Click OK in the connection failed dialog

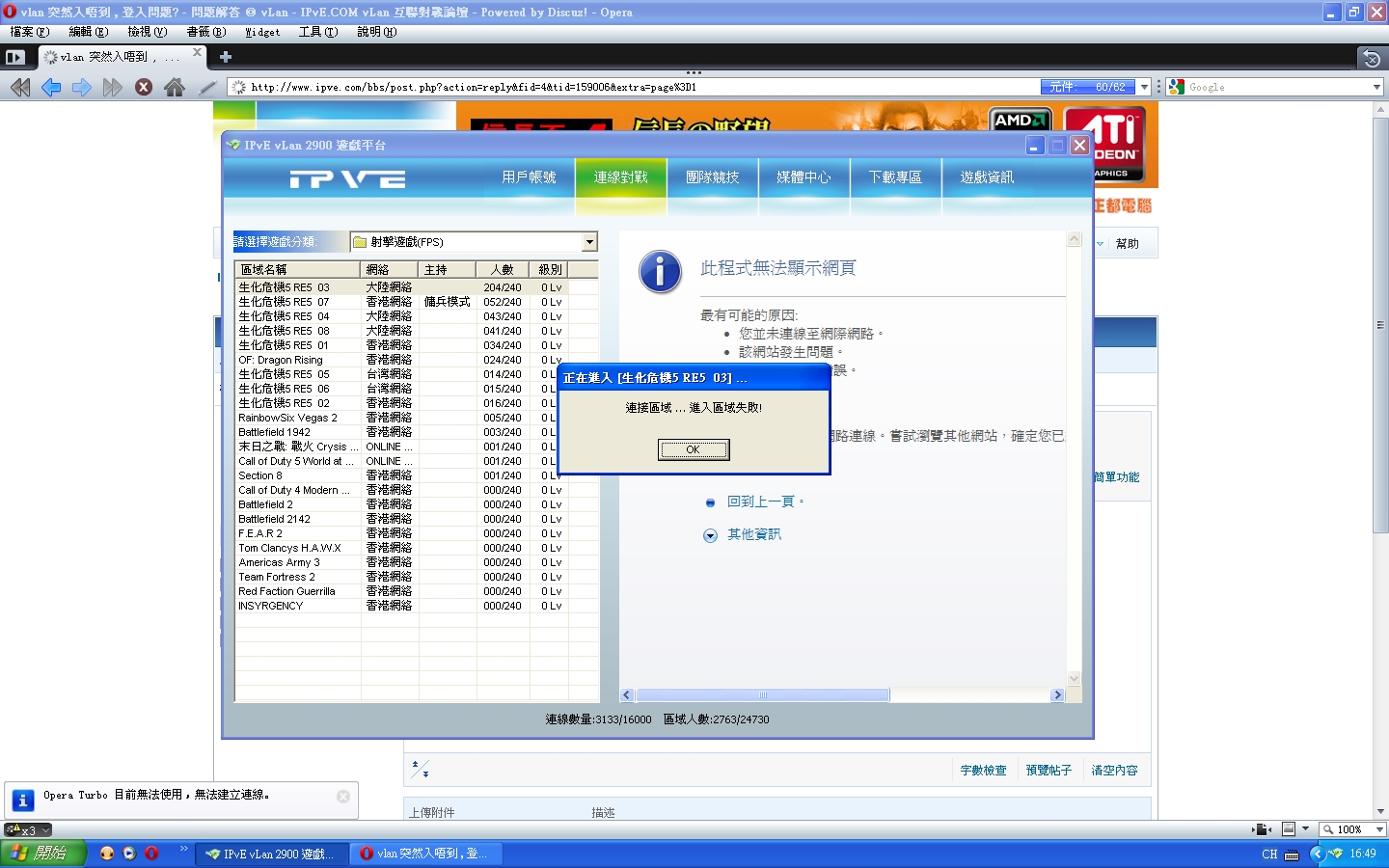[694, 449]
